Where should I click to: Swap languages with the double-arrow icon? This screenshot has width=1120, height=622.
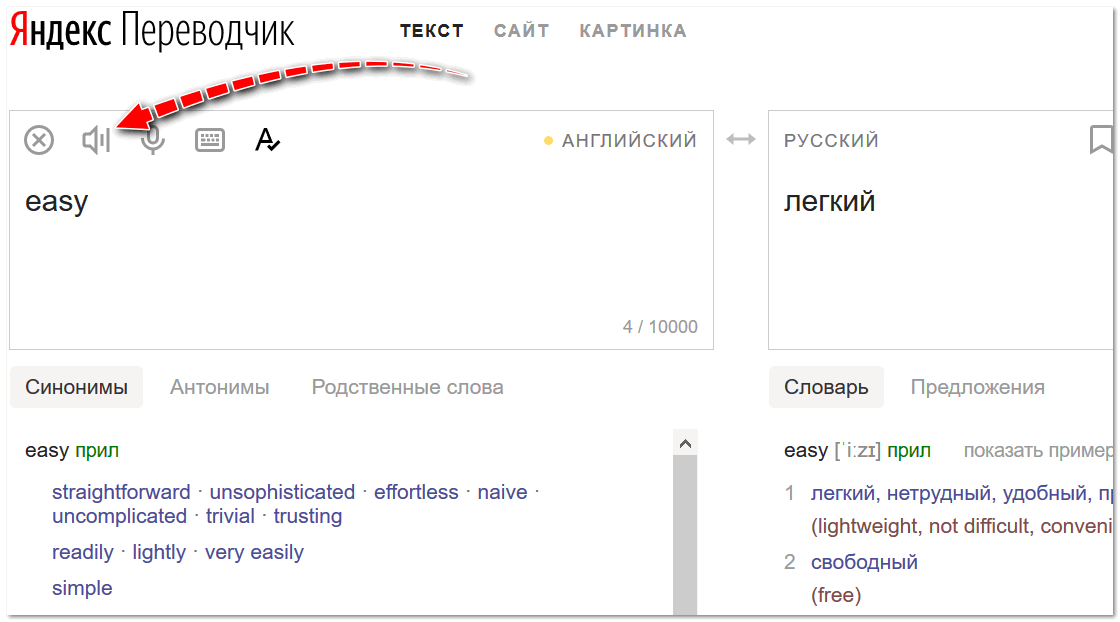click(741, 140)
